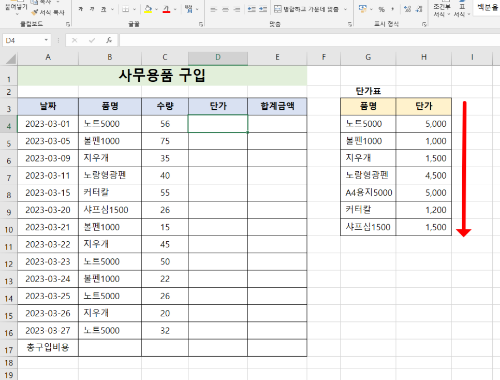Open Conditional Formatting (조건부 서식) menu
The width and height of the screenshot is (500, 380).
click(442, 10)
